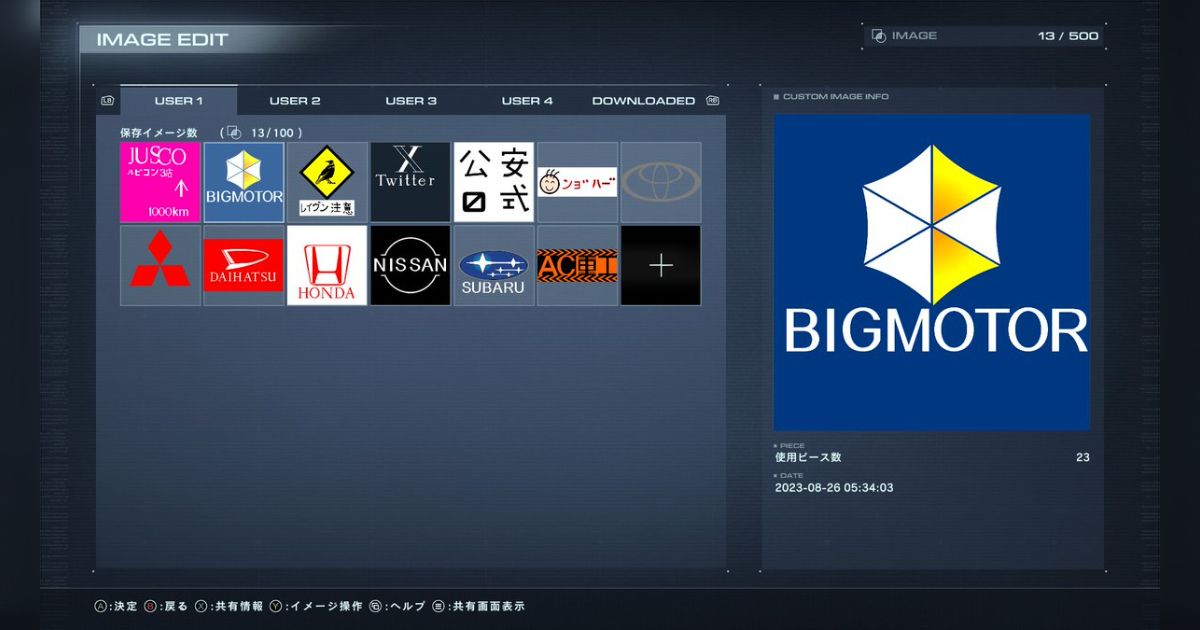Pick the orange AC banner emblem

577,265
